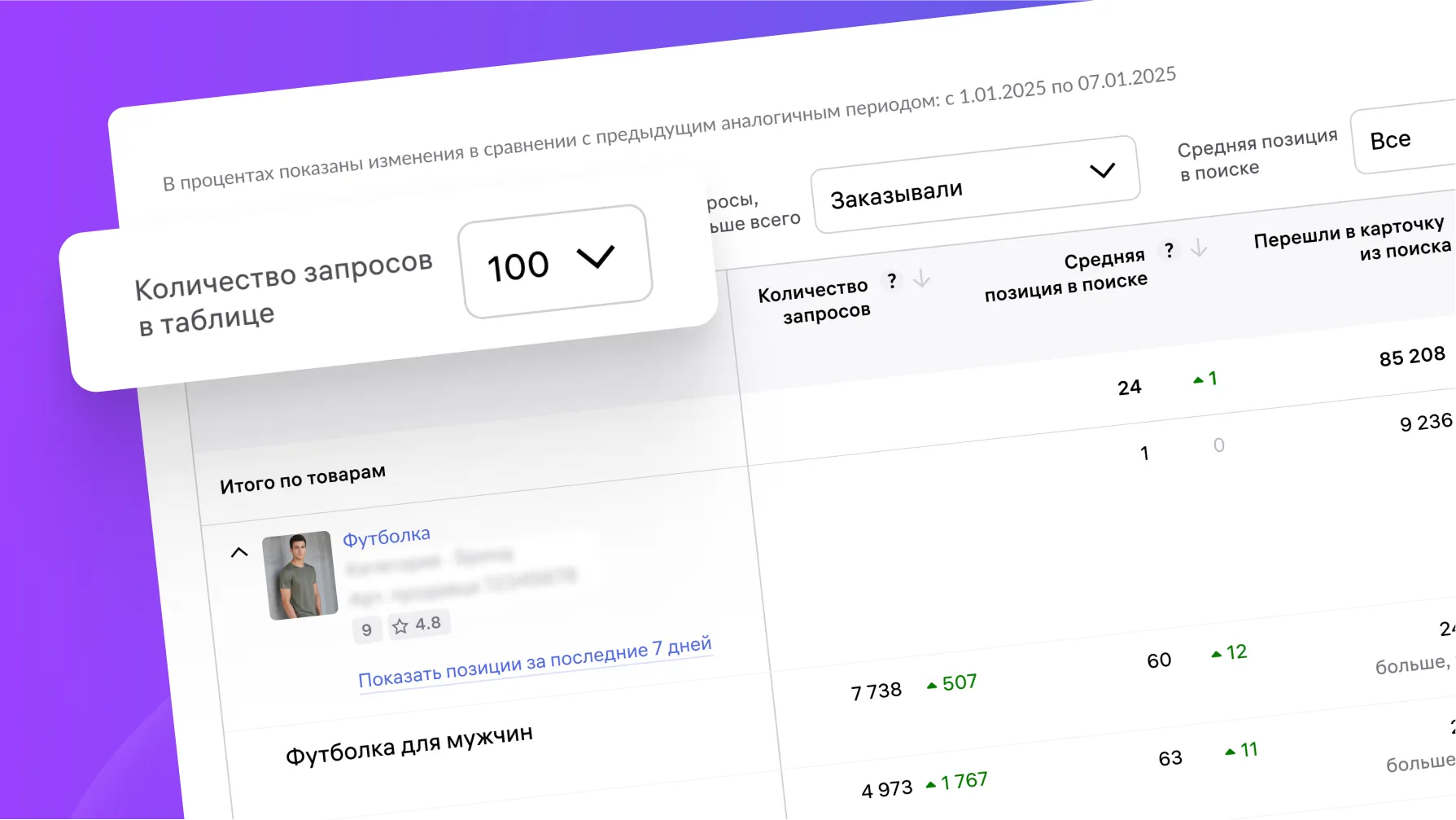Click the average position value 63

point(1170,758)
